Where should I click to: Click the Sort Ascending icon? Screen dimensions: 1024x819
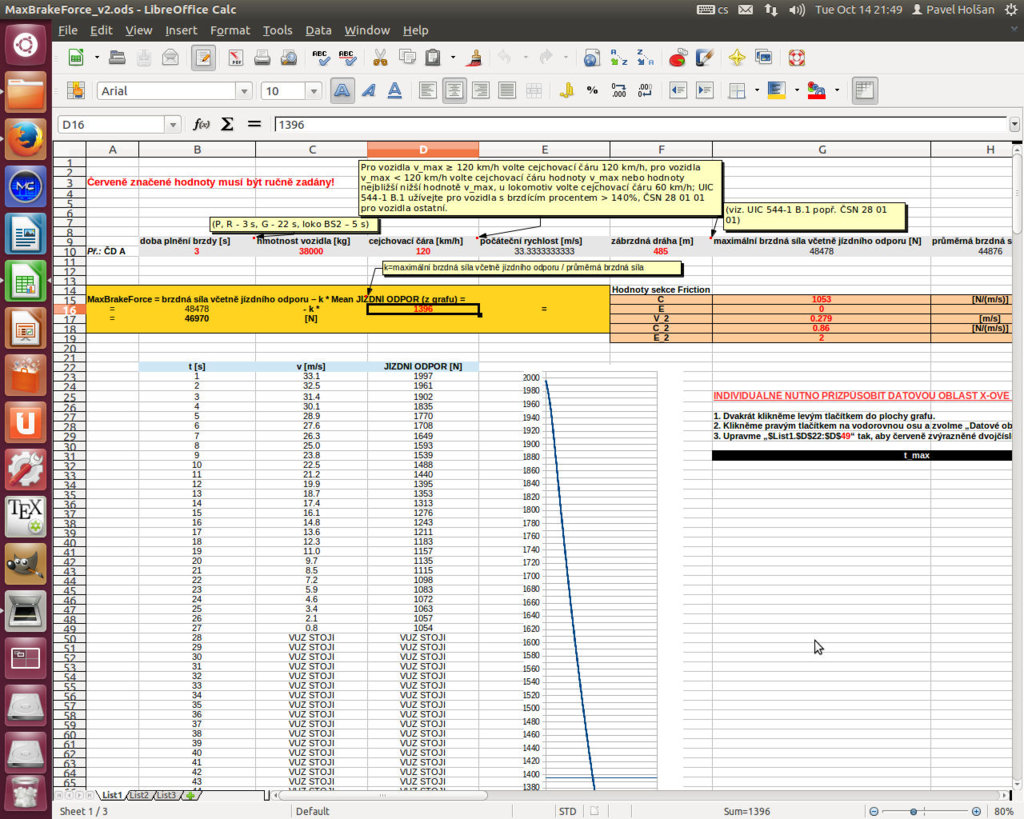pyautogui.click(x=618, y=57)
